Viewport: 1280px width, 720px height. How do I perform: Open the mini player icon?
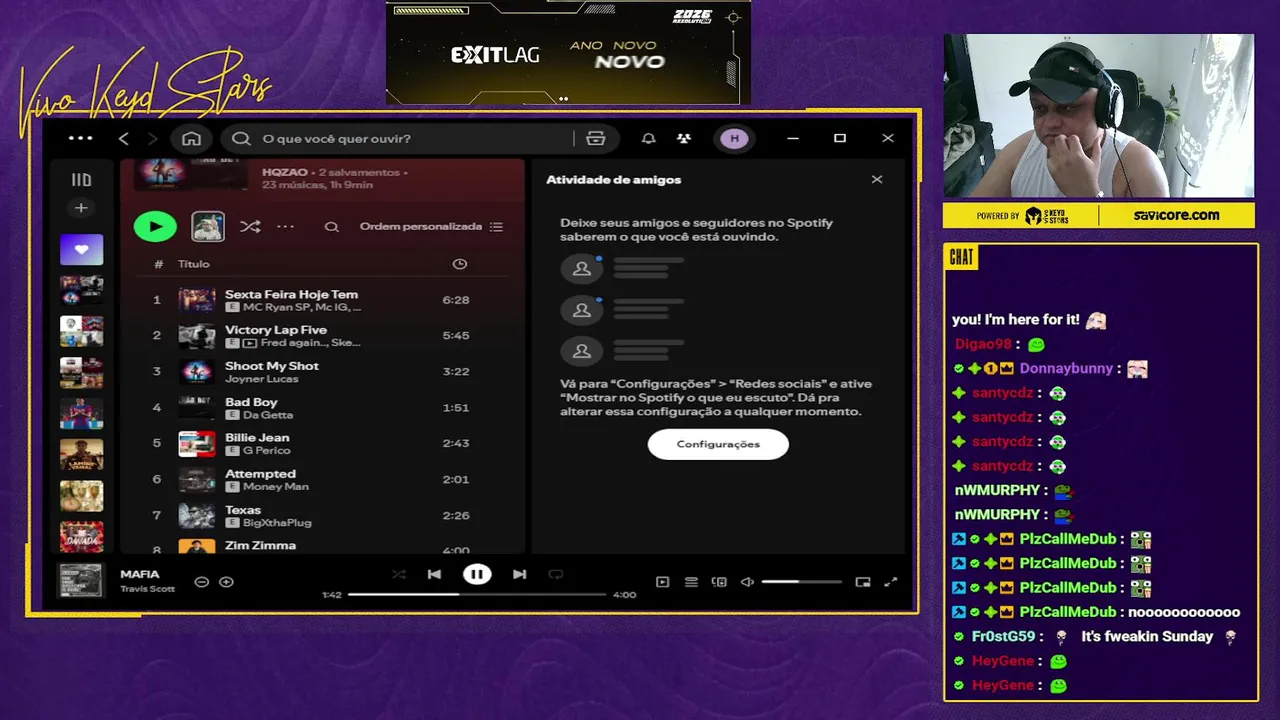[863, 582]
